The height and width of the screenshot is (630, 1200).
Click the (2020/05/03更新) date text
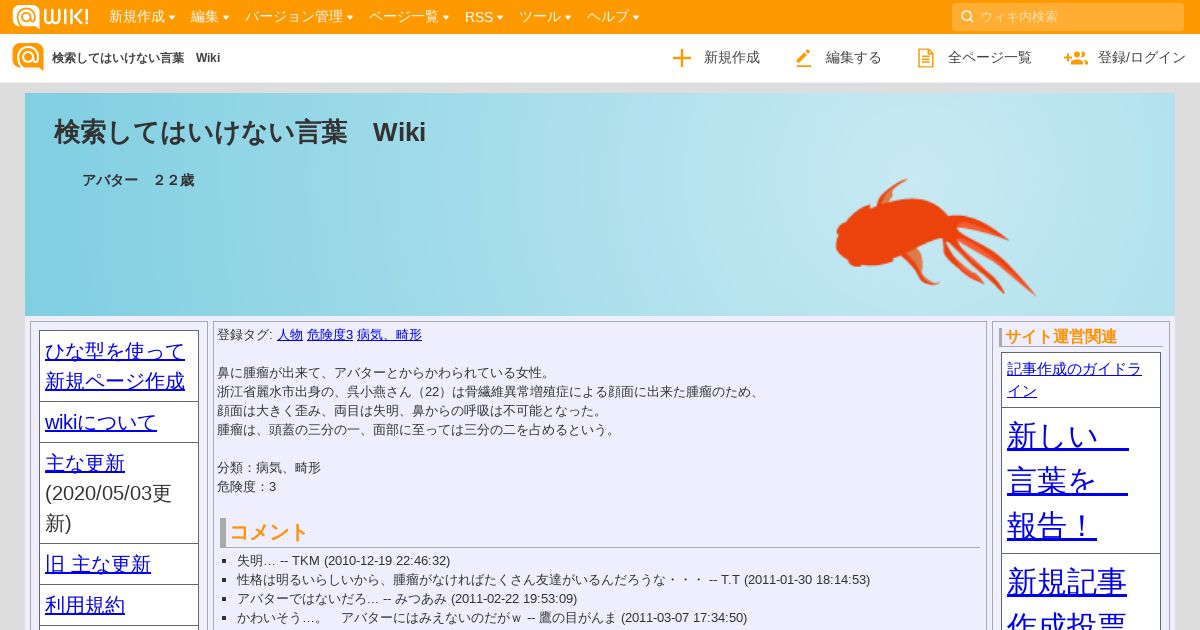coord(108,508)
